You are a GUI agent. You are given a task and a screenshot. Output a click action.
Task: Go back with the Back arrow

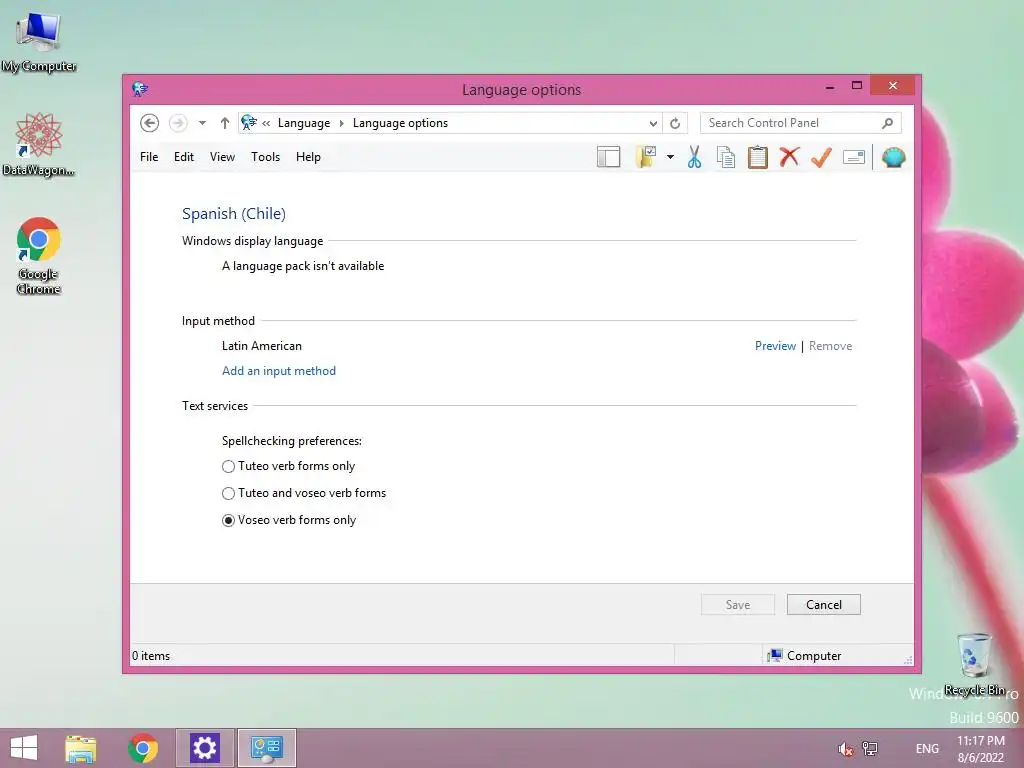[x=150, y=123]
